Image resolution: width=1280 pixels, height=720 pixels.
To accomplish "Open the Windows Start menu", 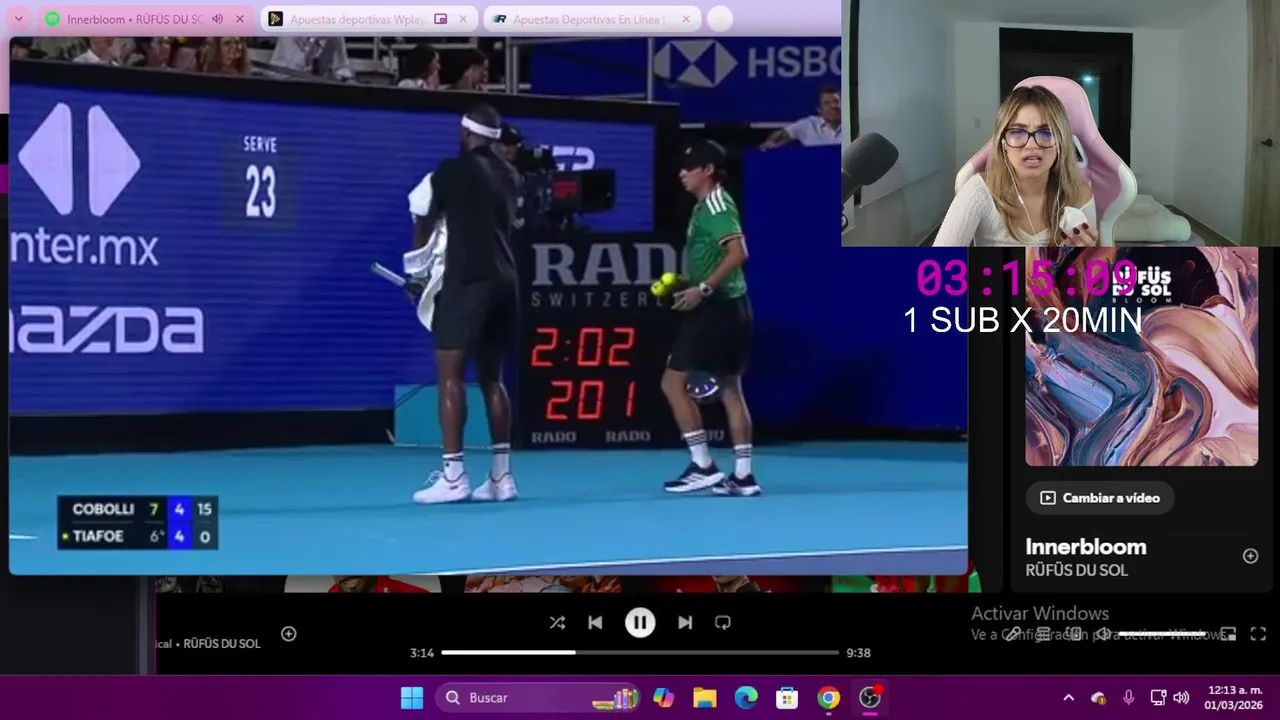I will click(x=412, y=698).
